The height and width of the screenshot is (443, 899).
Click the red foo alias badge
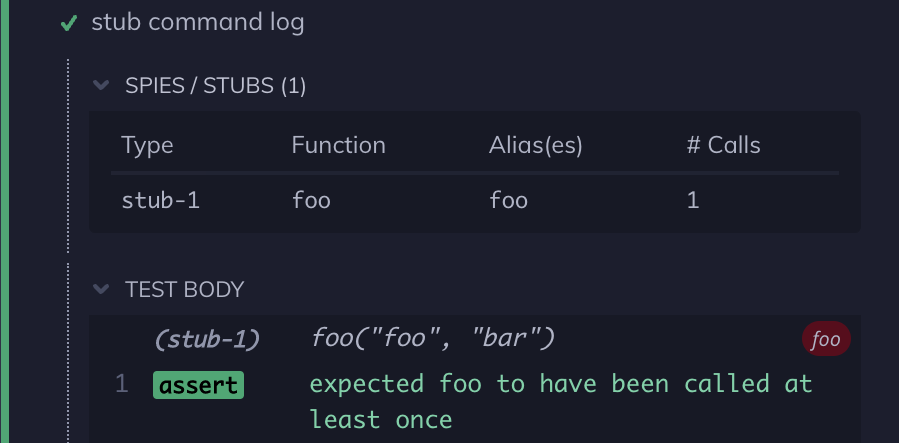pos(825,340)
